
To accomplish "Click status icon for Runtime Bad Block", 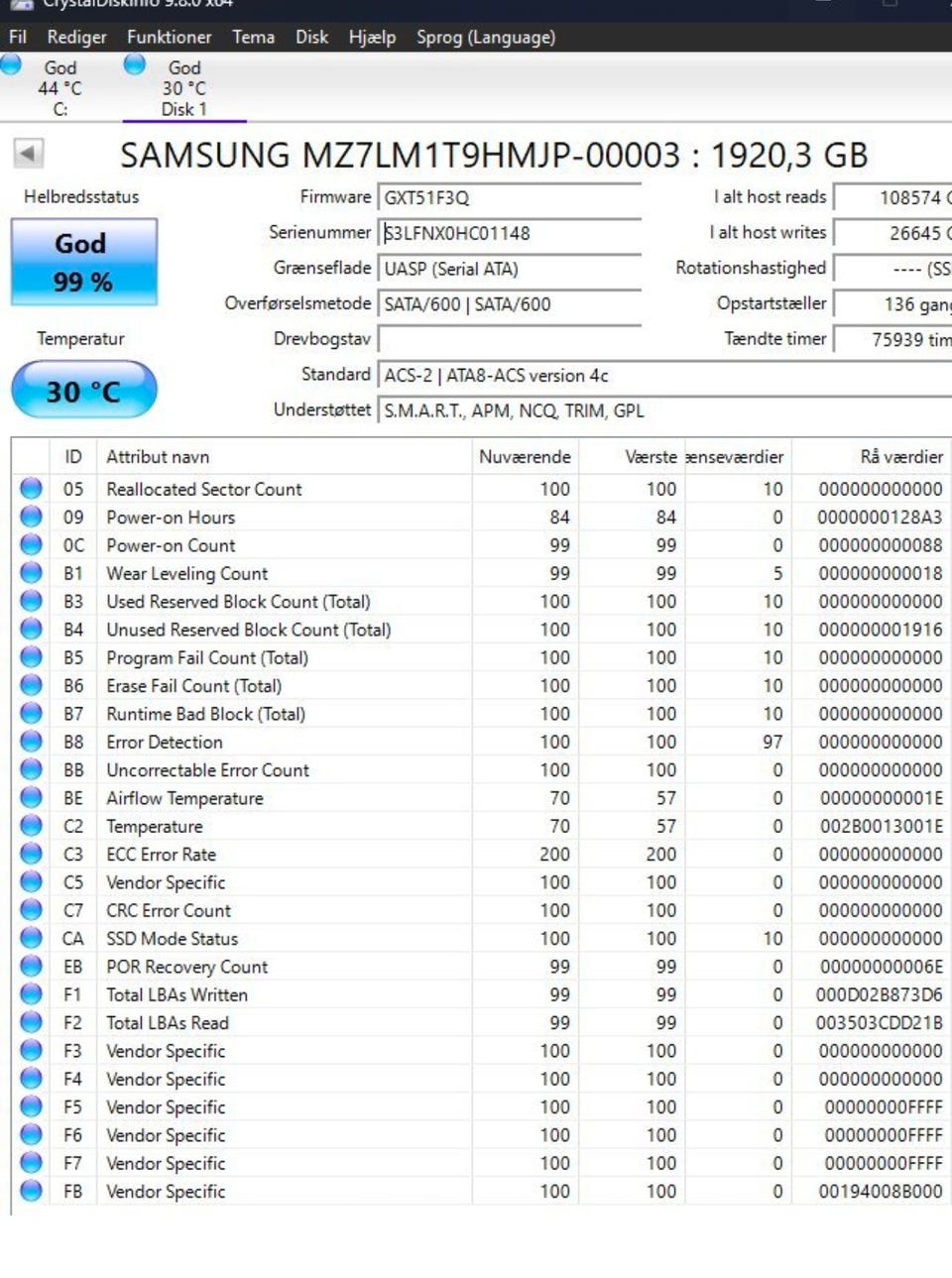I will [32, 713].
